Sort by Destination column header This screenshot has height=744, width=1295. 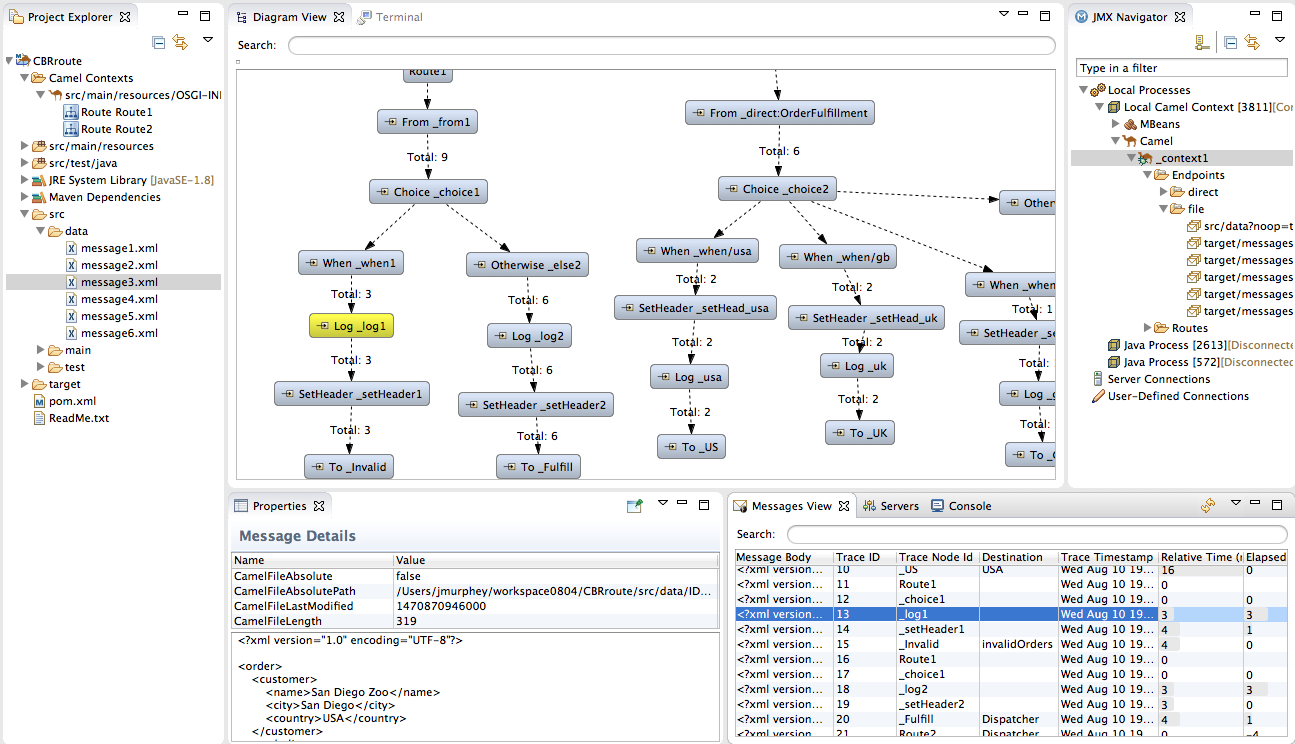pyautogui.click(x=1017, y=557)
